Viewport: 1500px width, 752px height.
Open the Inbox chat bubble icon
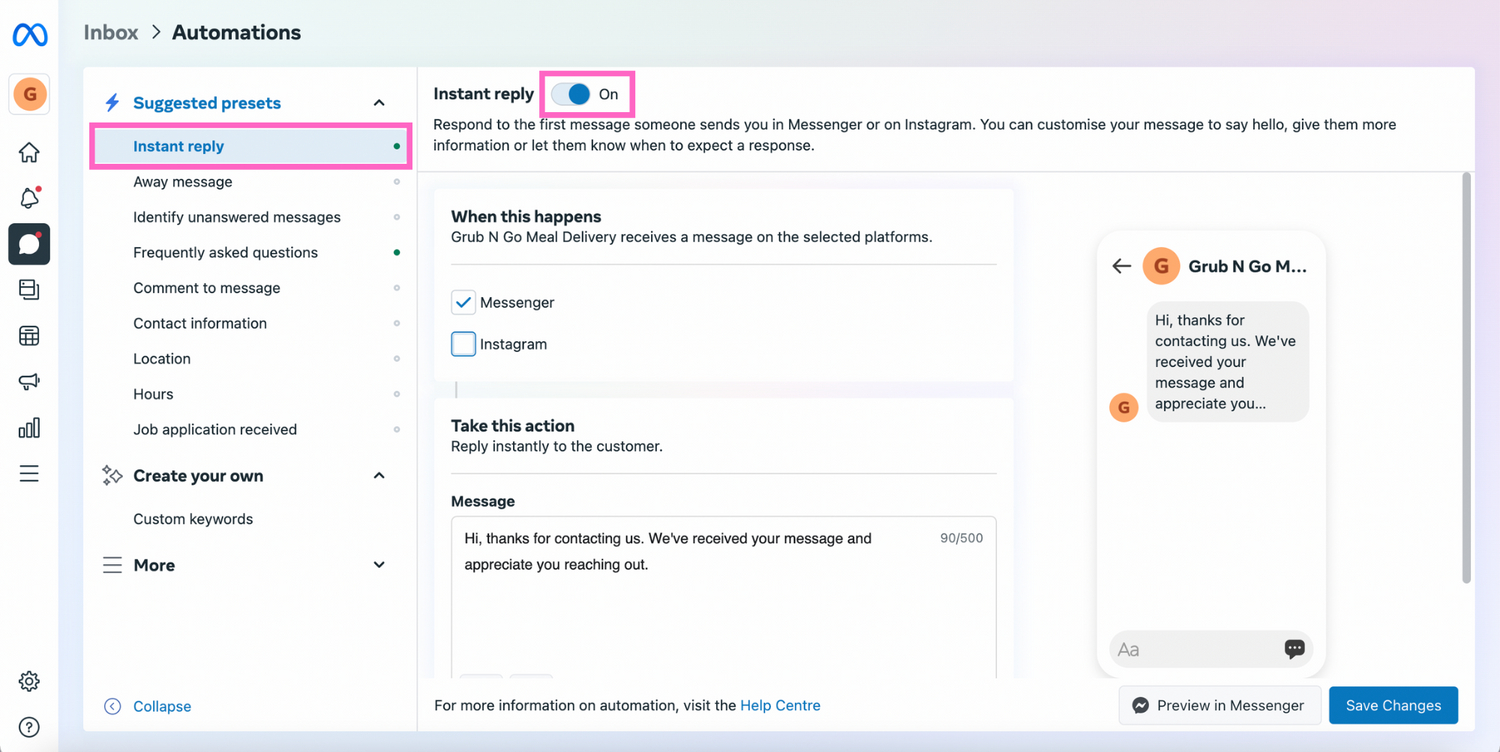tap(29, 244)
